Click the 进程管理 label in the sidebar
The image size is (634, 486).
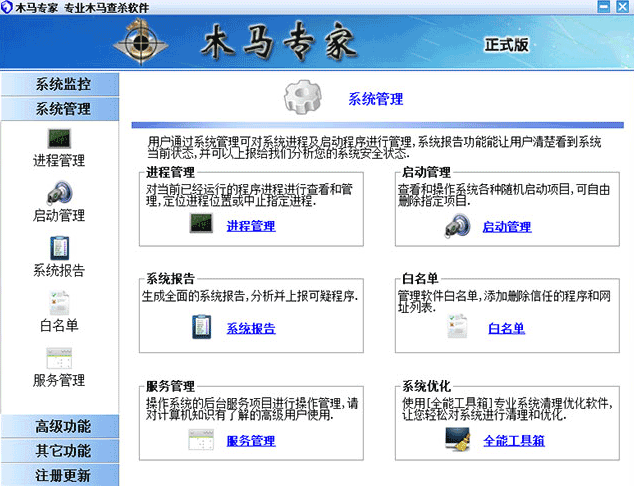click(x=59, y=161)
